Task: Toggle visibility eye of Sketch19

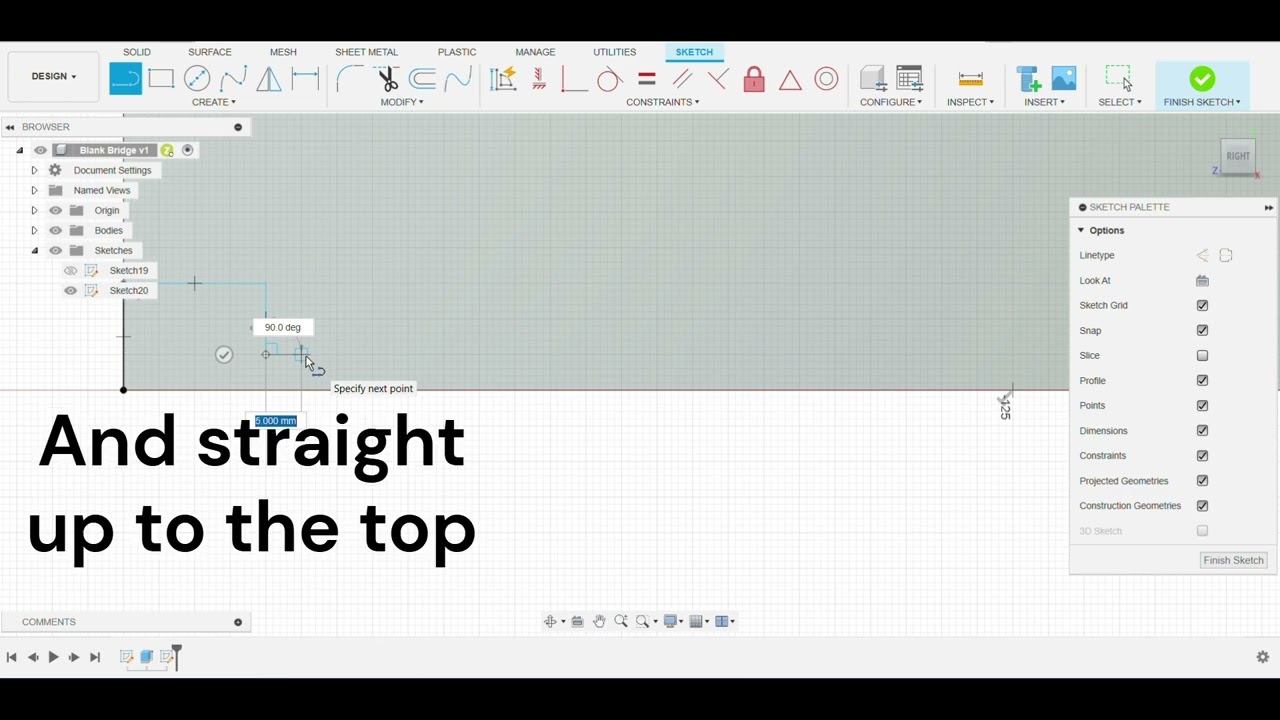Action: (x=70, y=271)
